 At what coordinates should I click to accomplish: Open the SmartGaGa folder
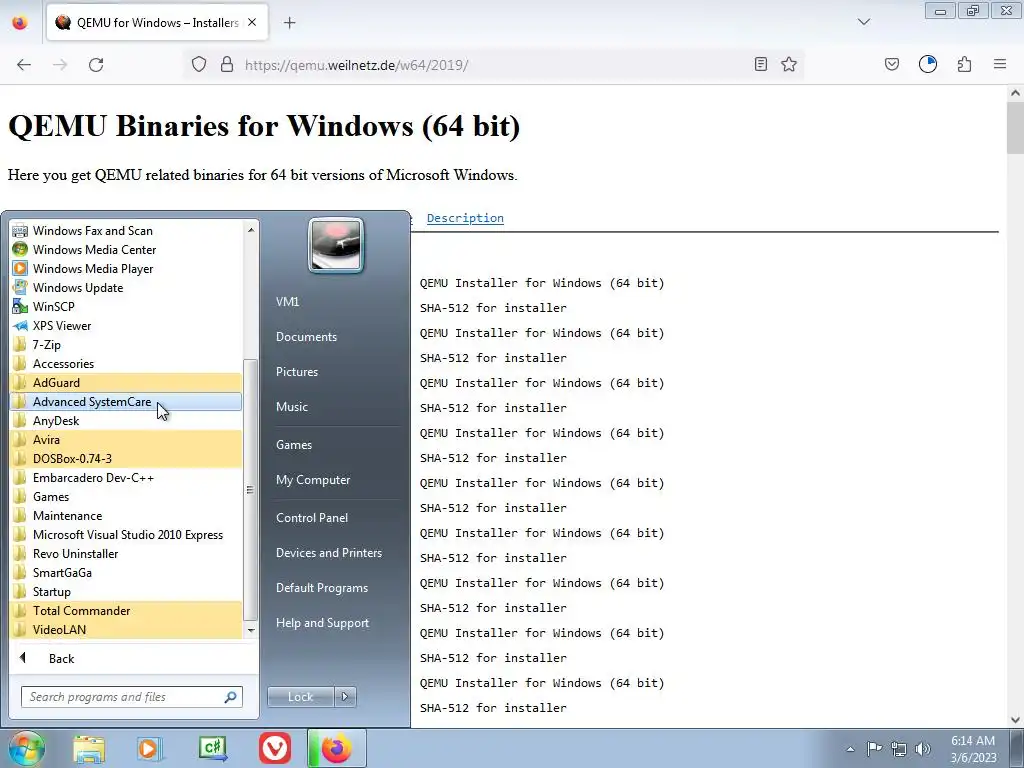[126, 572]
